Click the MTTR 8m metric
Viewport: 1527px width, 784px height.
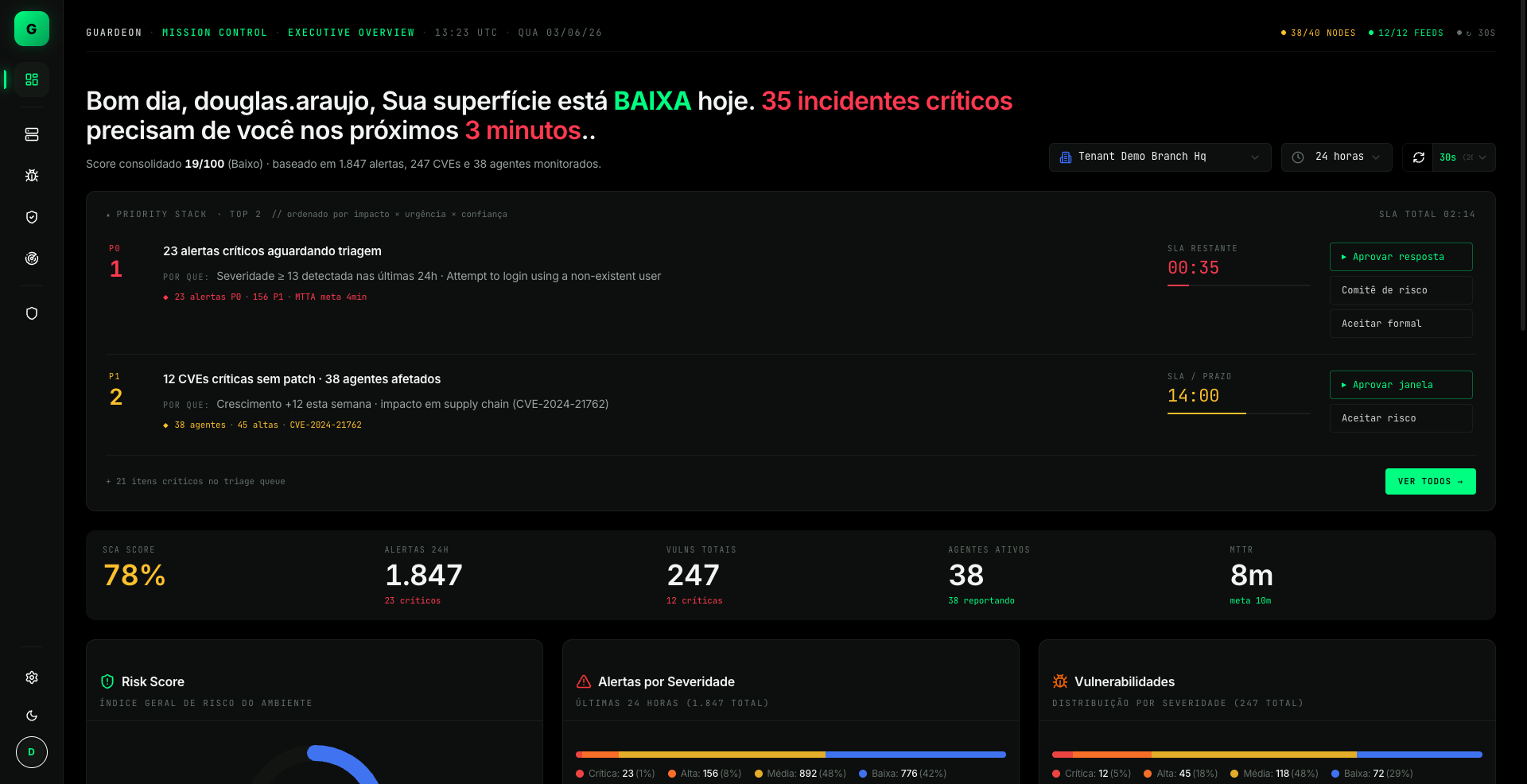coord(1252,575)
